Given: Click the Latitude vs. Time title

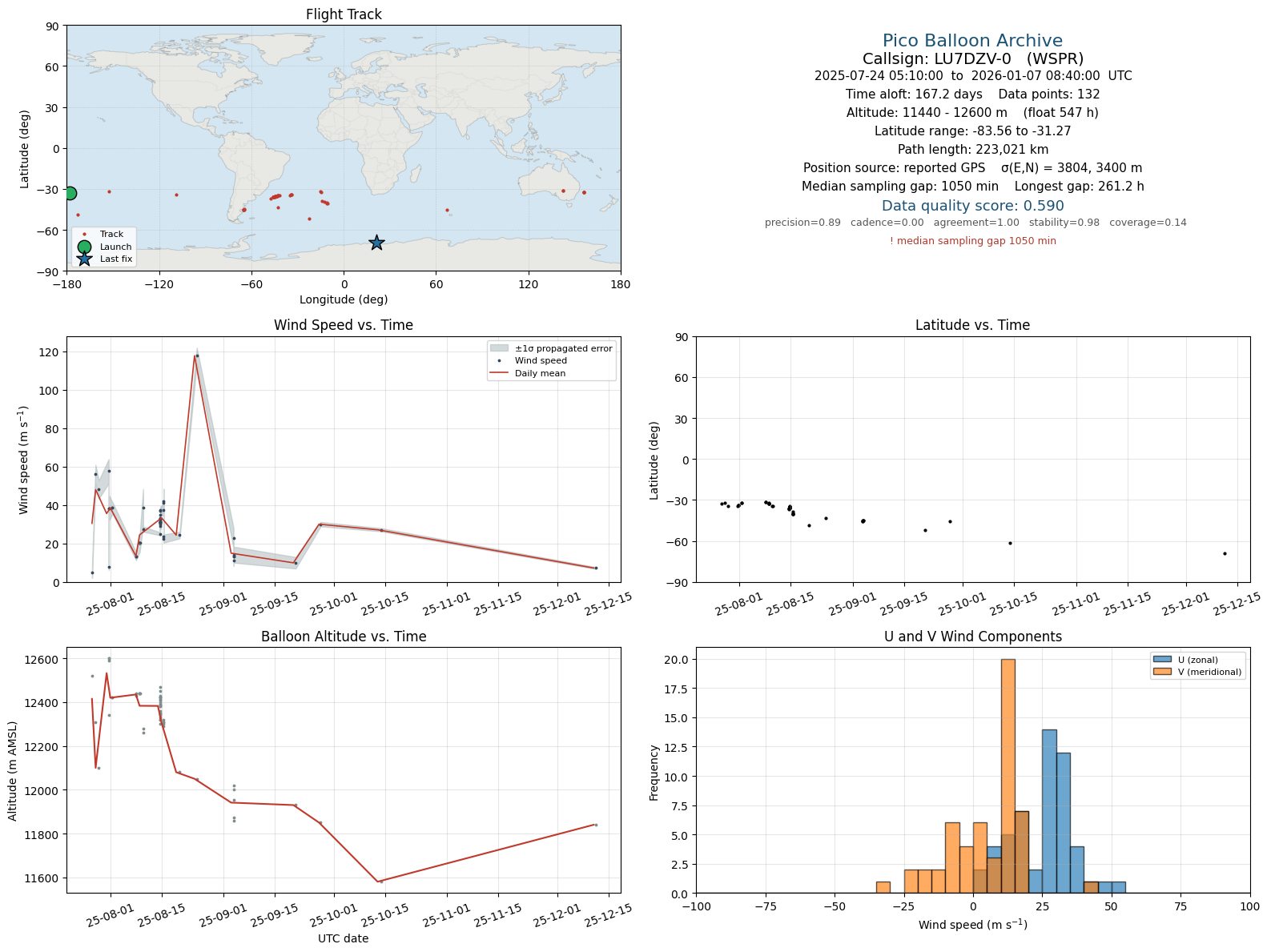Looking at the screenshot, I should pyautogui.click(x=972, y=325).
